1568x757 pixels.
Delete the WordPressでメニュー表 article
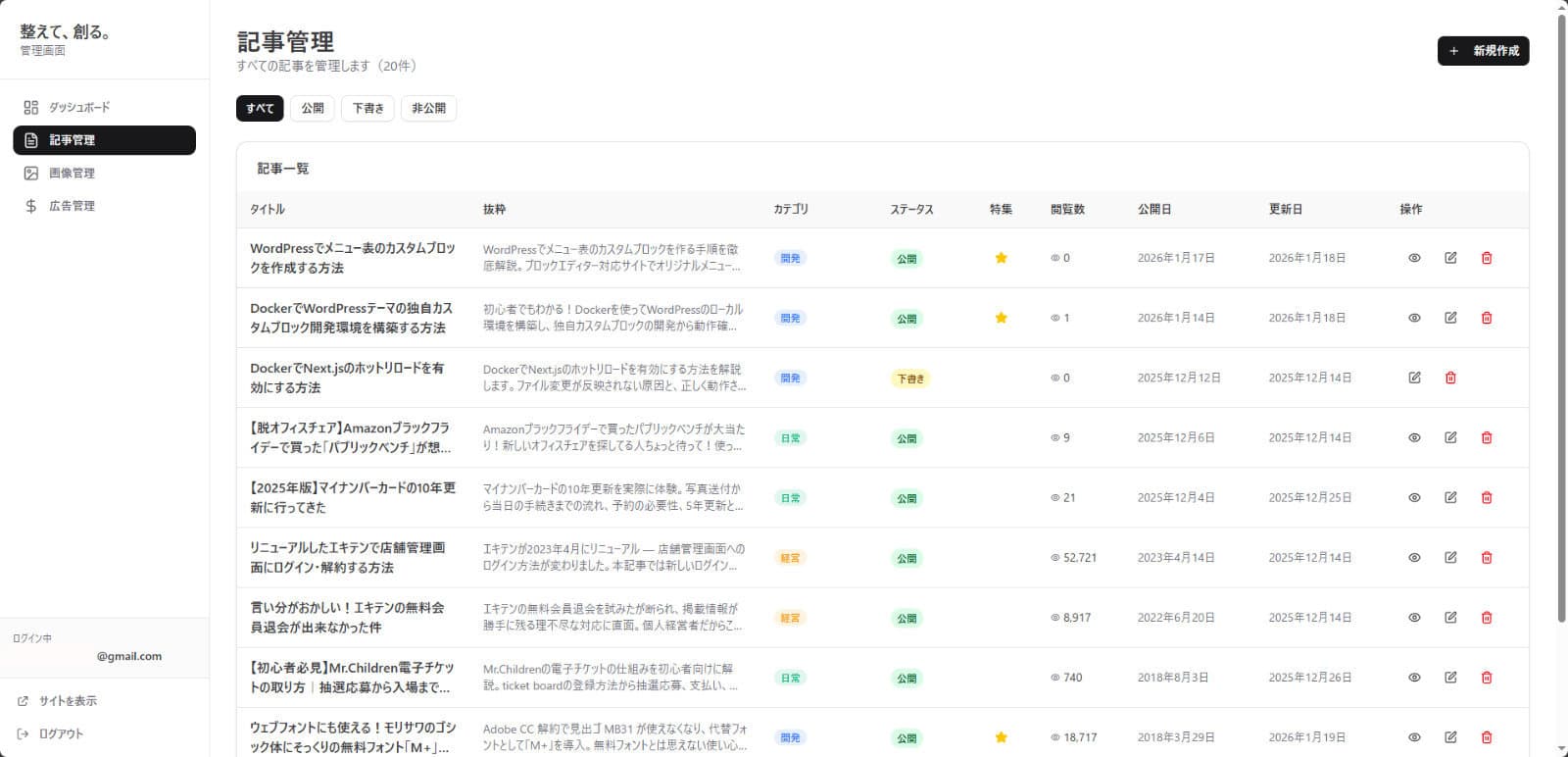click(x=1487, y=258)
